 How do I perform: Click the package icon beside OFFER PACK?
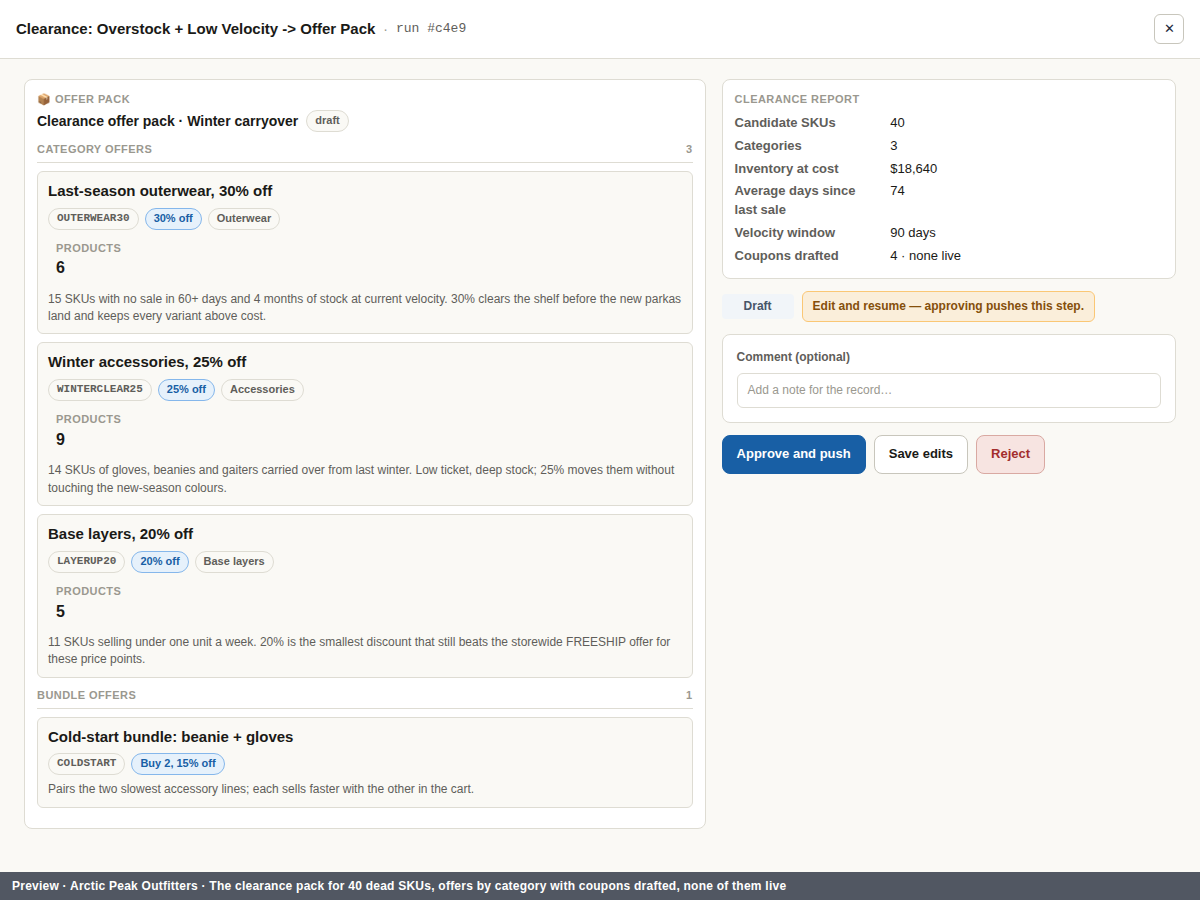pyautogui.click(x=44, y=99)
